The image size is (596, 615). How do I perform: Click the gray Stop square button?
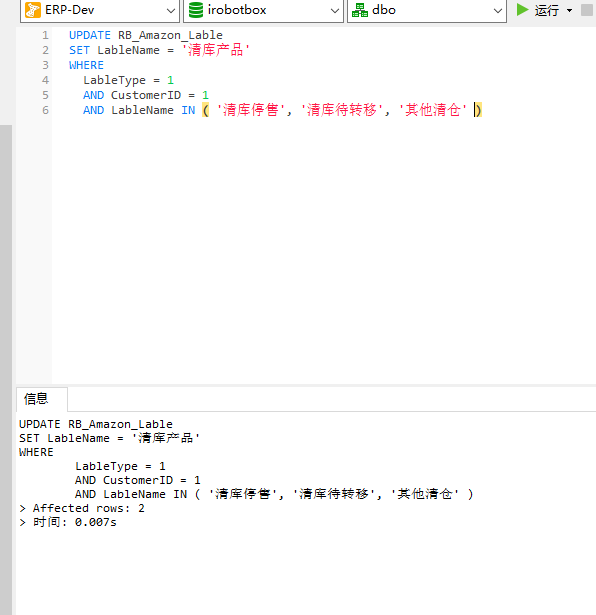tap(587, 10)
